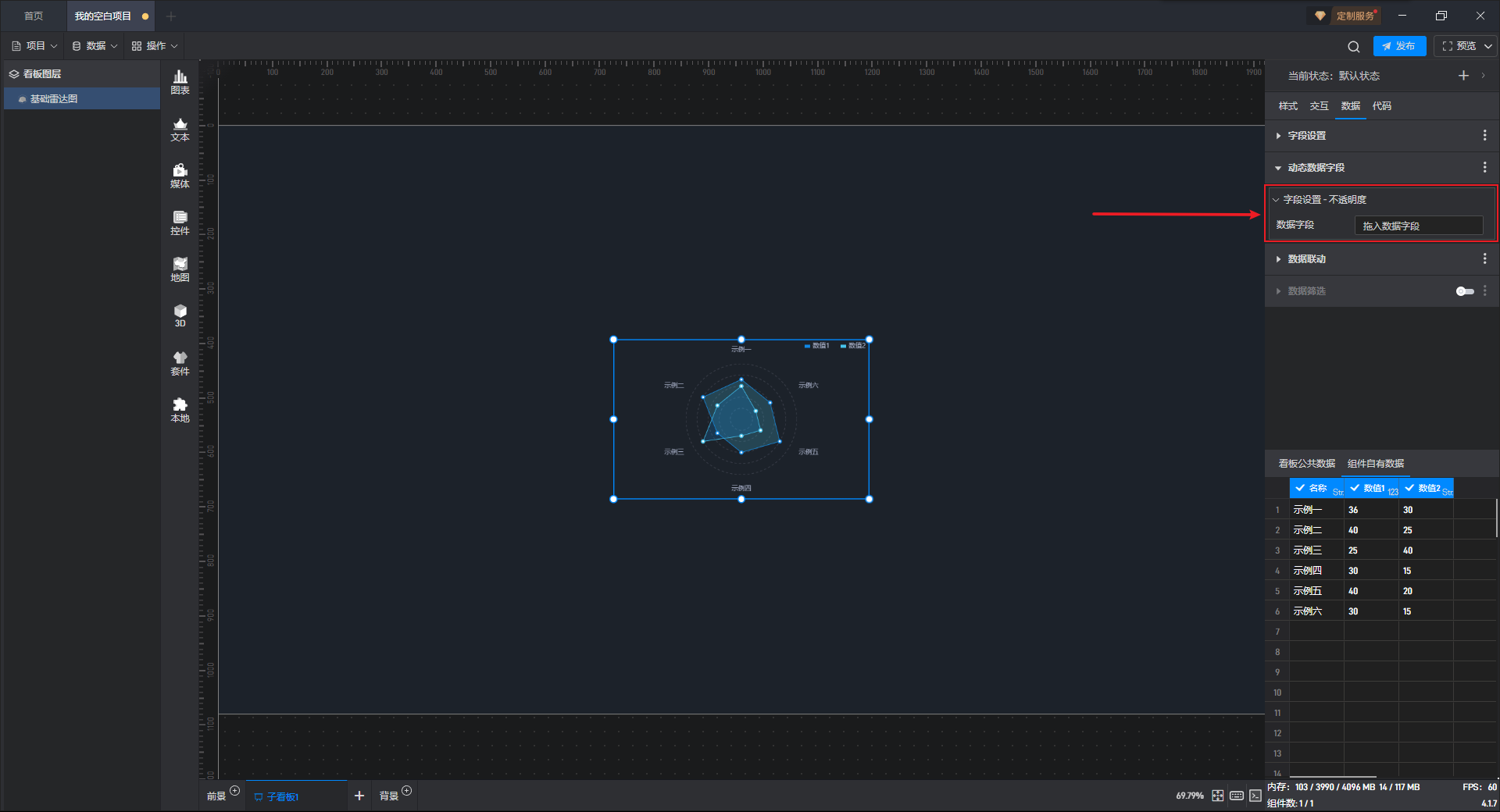The width and height of the screenshot is (1500, 812).
Task: Open the 文本 (text) component panel
Action: [180, 129]
